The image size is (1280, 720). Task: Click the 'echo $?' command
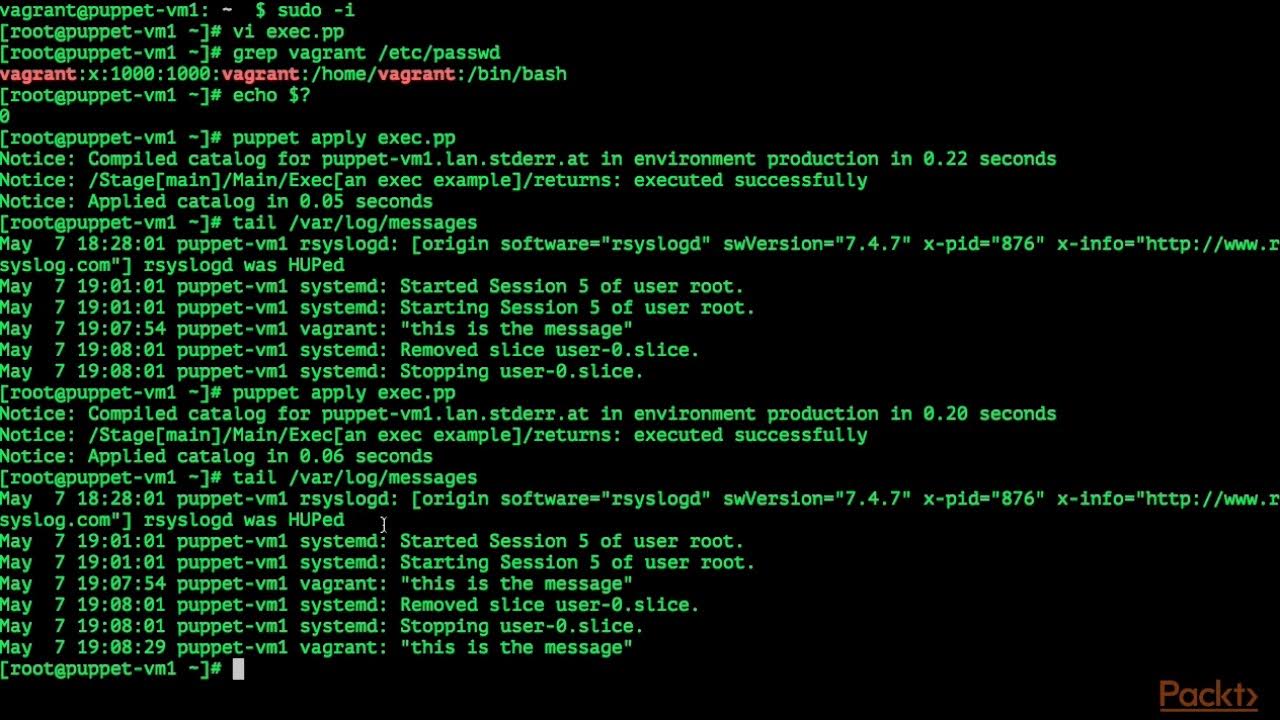tap(271, 96)
